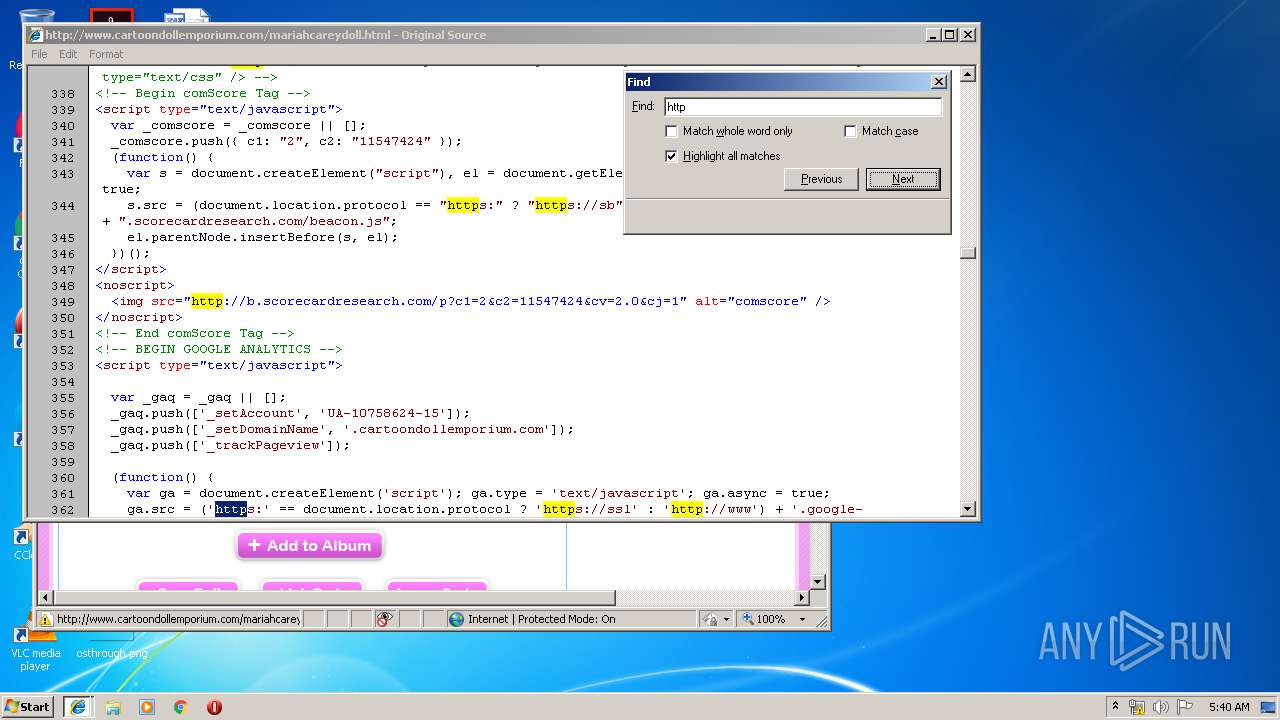Click the browser horizontal scroll-left arrow
The image size is (1280, 720).
click(44, 597)
